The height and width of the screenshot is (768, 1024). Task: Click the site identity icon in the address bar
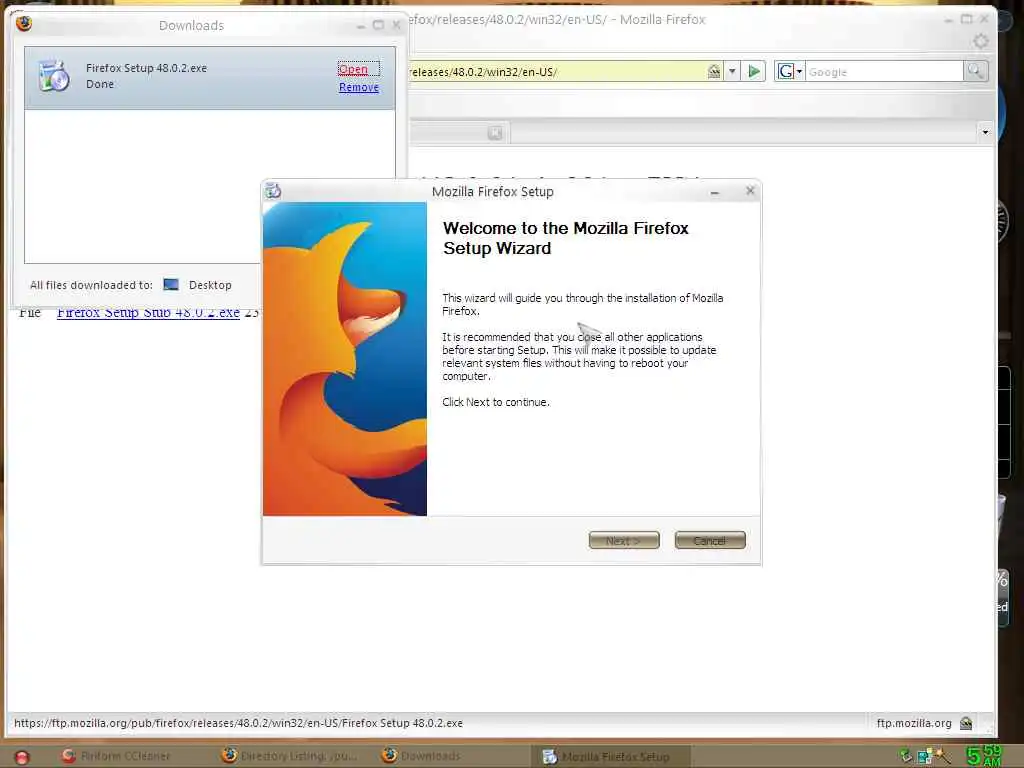[x=714, y=71]
